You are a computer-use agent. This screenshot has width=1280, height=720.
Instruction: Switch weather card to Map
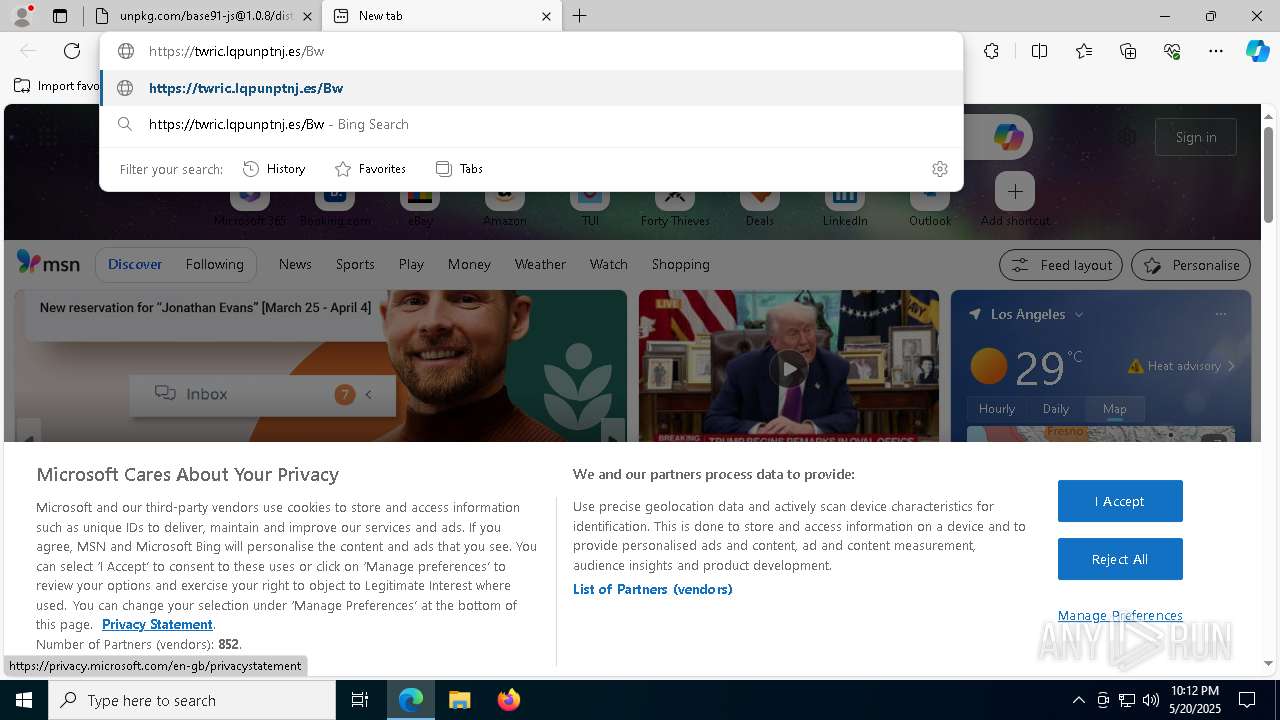click(x=1114, y=409)
